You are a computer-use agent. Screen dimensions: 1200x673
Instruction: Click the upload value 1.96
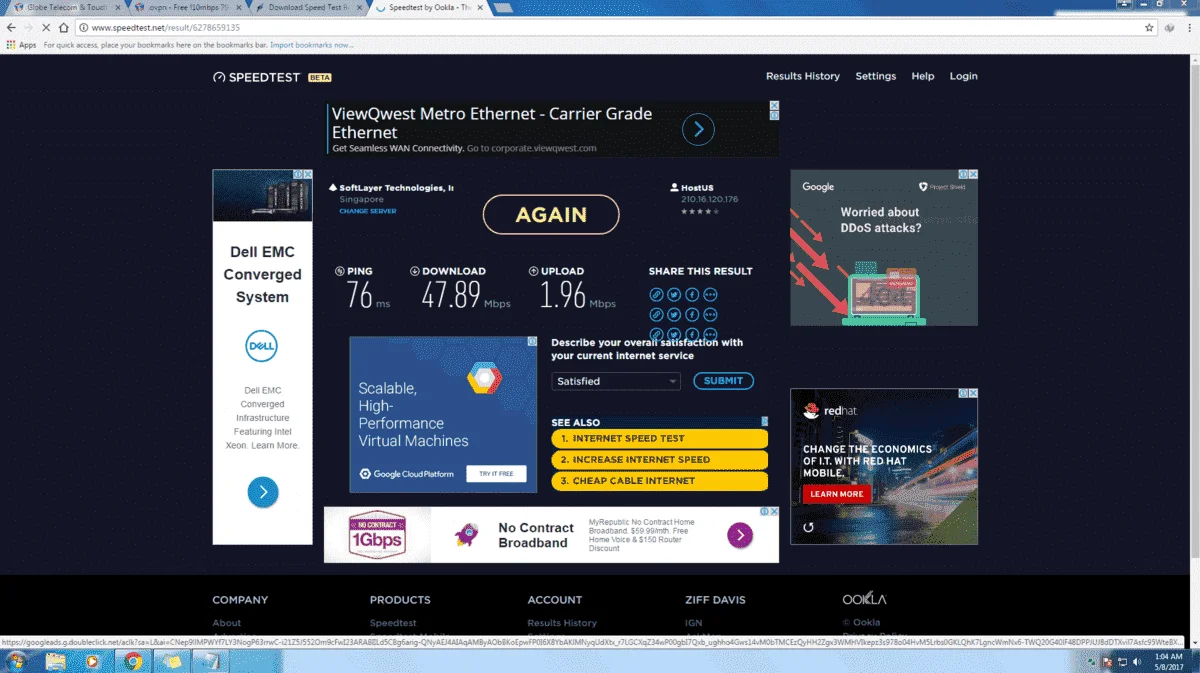pos(562,295)
